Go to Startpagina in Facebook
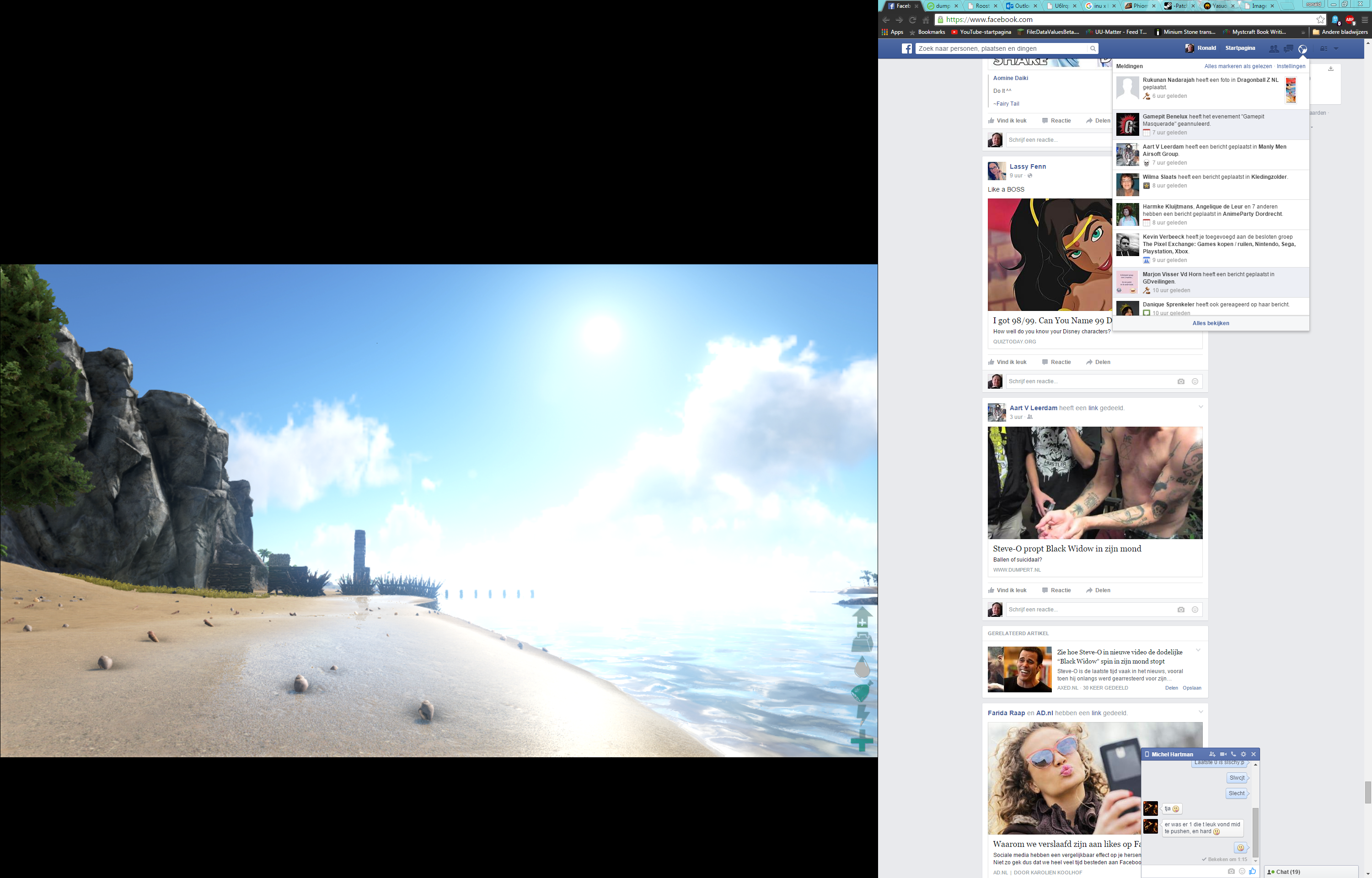The width and height of the screenshot is (1372, 878). pyautogui.click(x=1240, y=48)
